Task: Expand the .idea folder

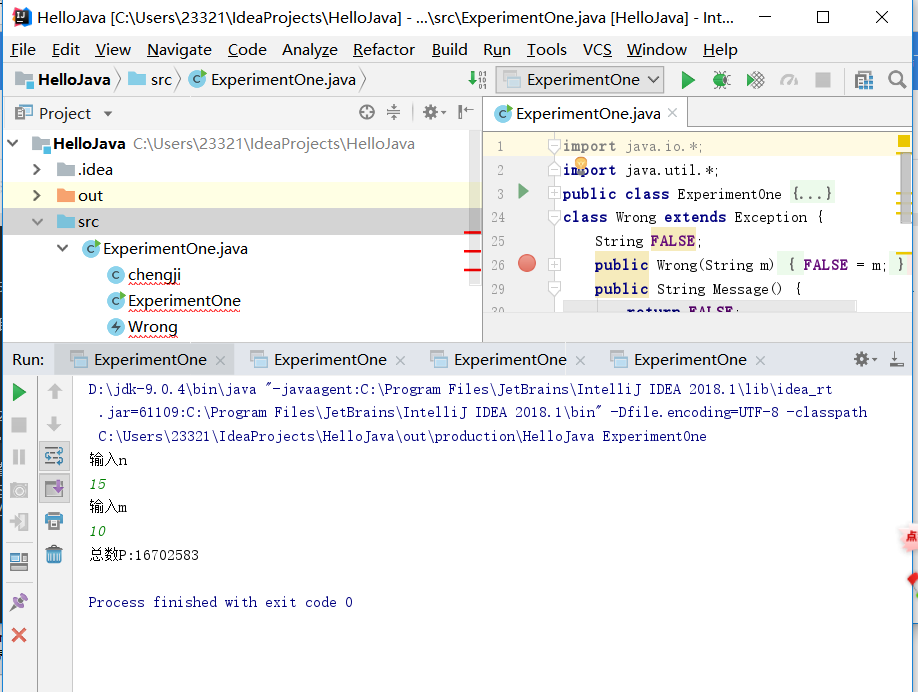Action: tap(37, 170)
